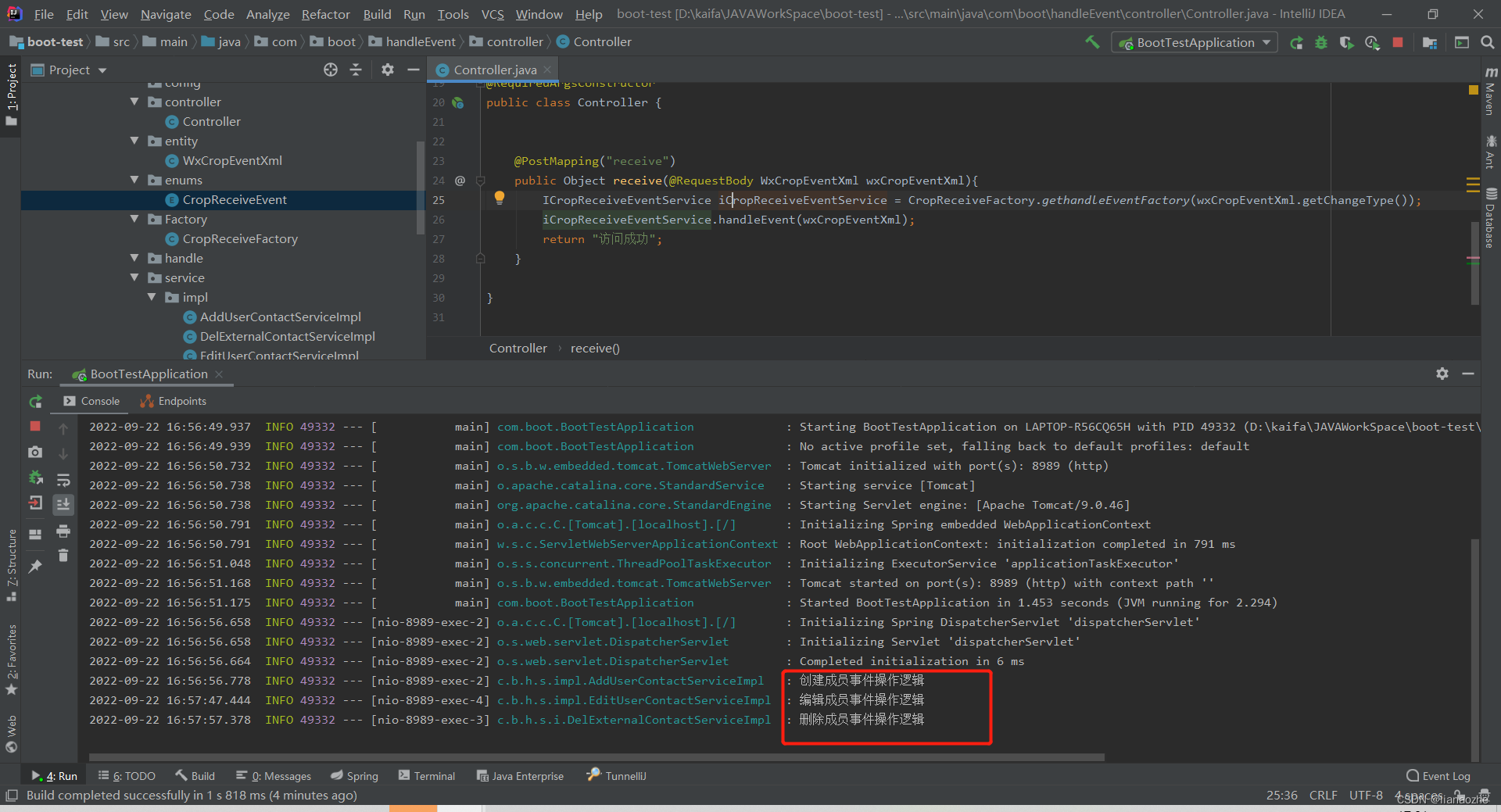
Task: Collapse the Factory folder
Action: pos(134,219)
